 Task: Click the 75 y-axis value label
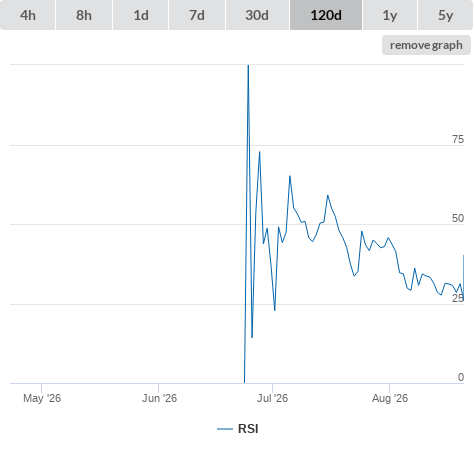click(x=458, y=139)
